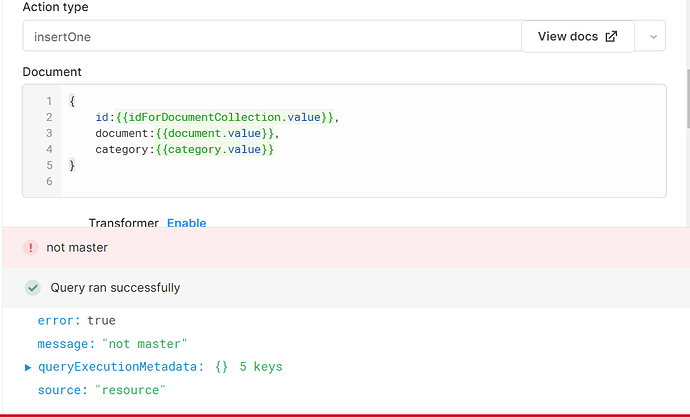Click the Query ran successfully status bar
690x417 pixels.
point(346,288)
